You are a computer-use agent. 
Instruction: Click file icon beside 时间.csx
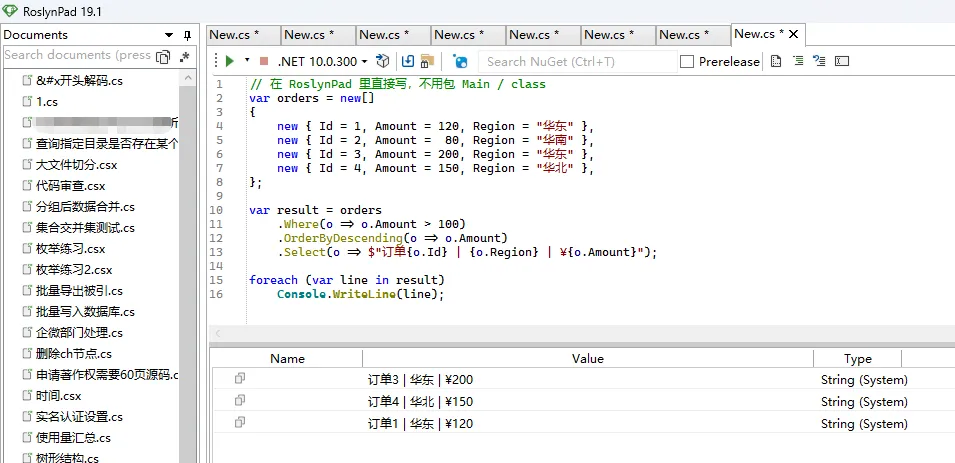click(x=26, y=395)
